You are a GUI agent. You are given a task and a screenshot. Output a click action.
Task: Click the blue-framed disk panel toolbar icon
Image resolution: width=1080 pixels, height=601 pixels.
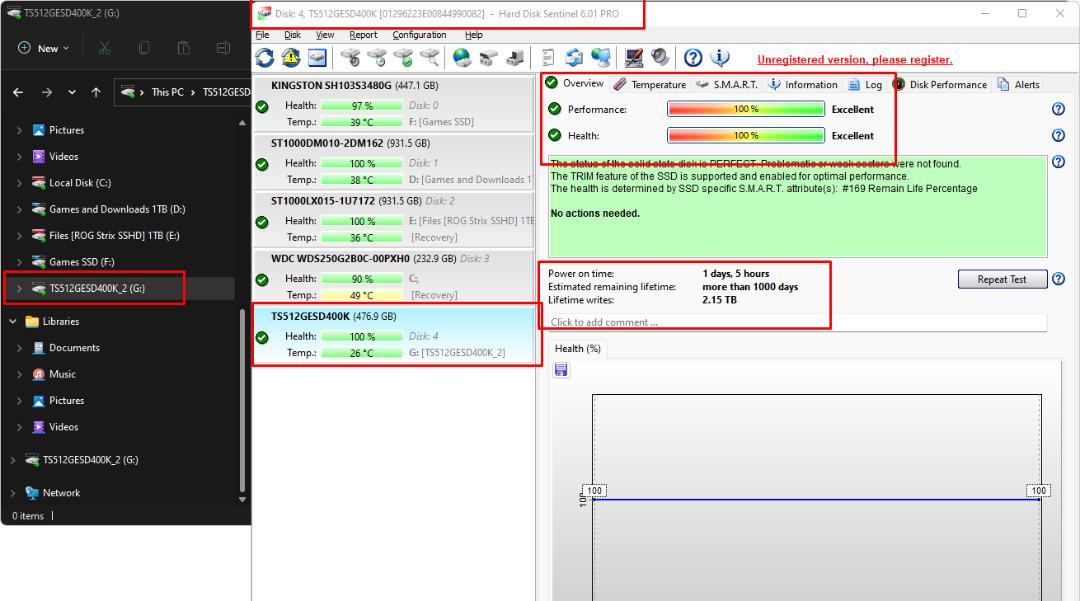(317, 58)
